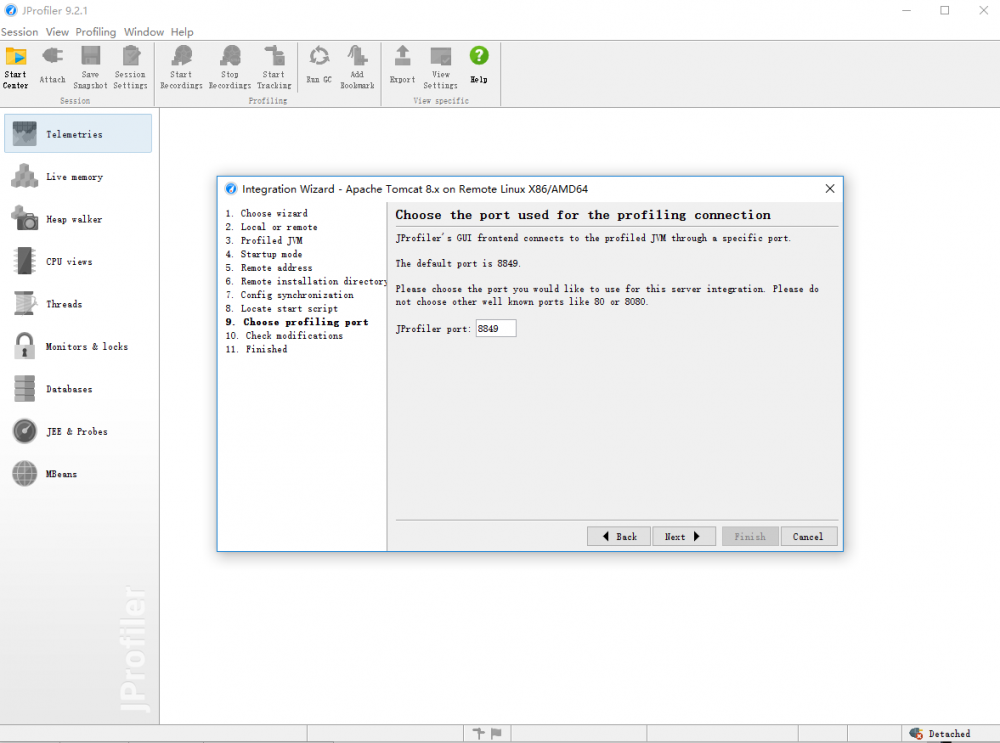Open the Session menu
Image resolution: width=1000 pixels, height=743 pixels.
pyautogui.click(x=19, y=32)
